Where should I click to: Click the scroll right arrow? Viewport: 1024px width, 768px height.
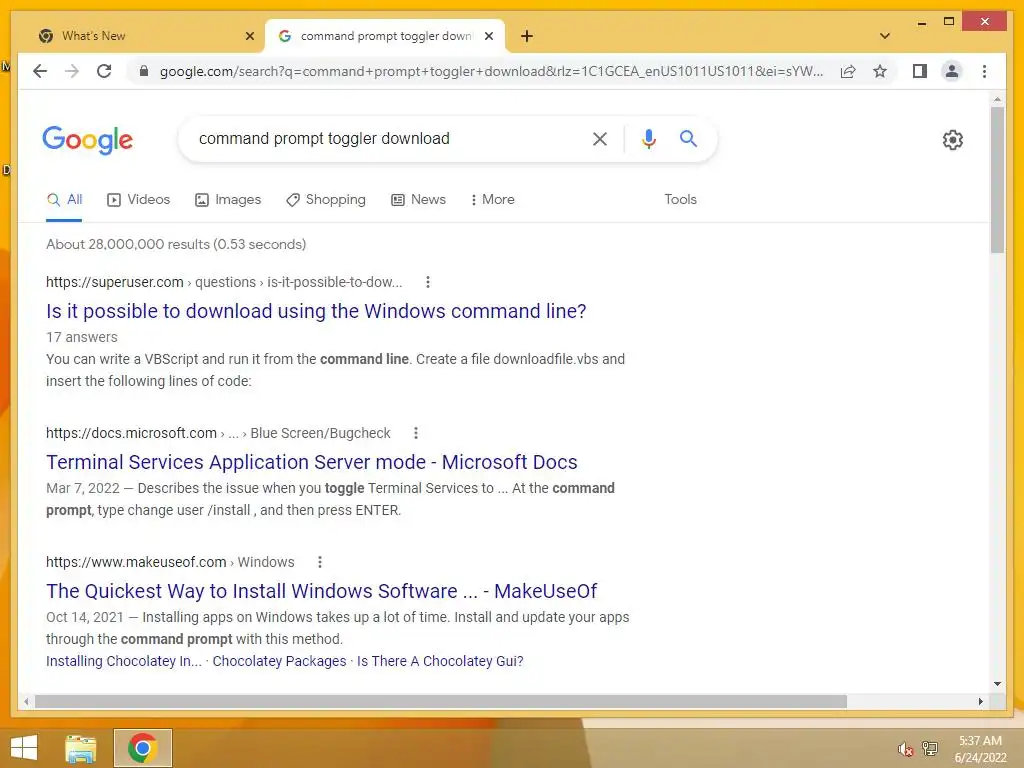click(980, 701)
